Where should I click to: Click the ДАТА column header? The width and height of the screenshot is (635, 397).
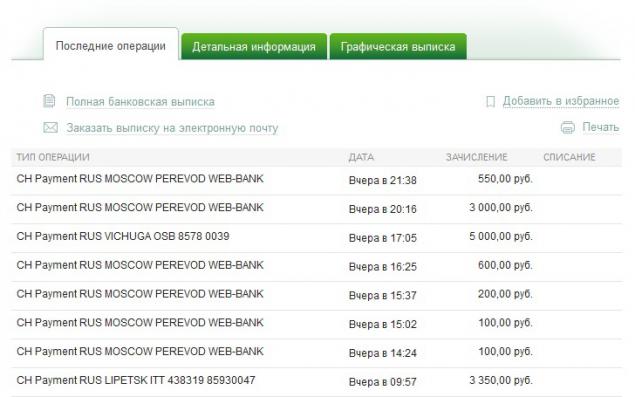tap(361, 157)
